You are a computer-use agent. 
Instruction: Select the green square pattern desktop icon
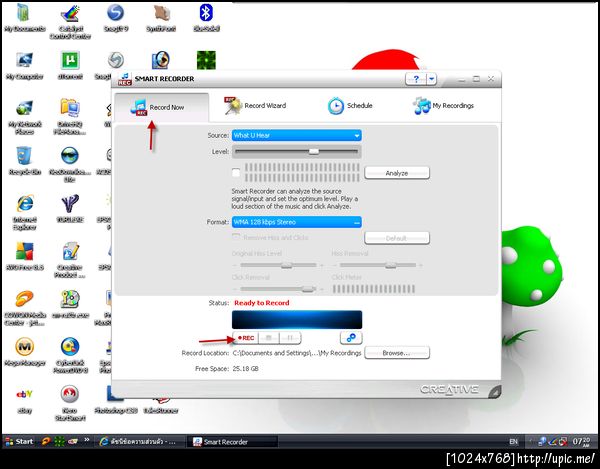coord(206,60)
